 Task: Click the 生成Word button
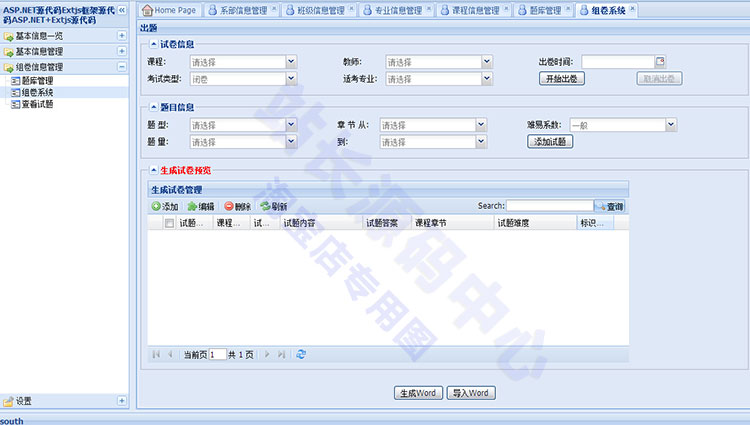416,393
